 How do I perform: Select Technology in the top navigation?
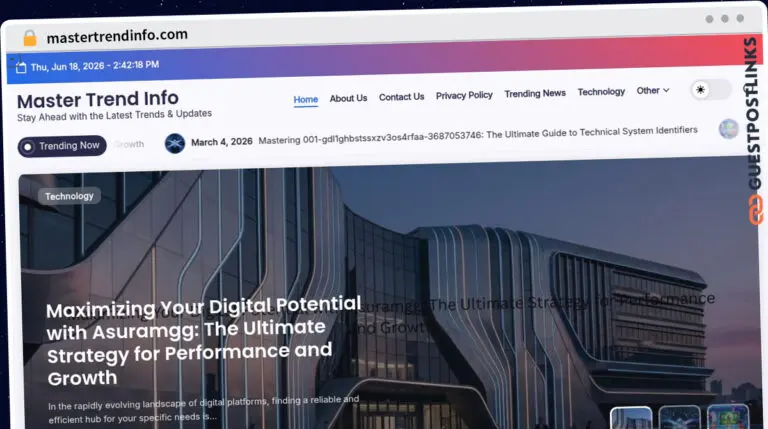coord(601,92)
